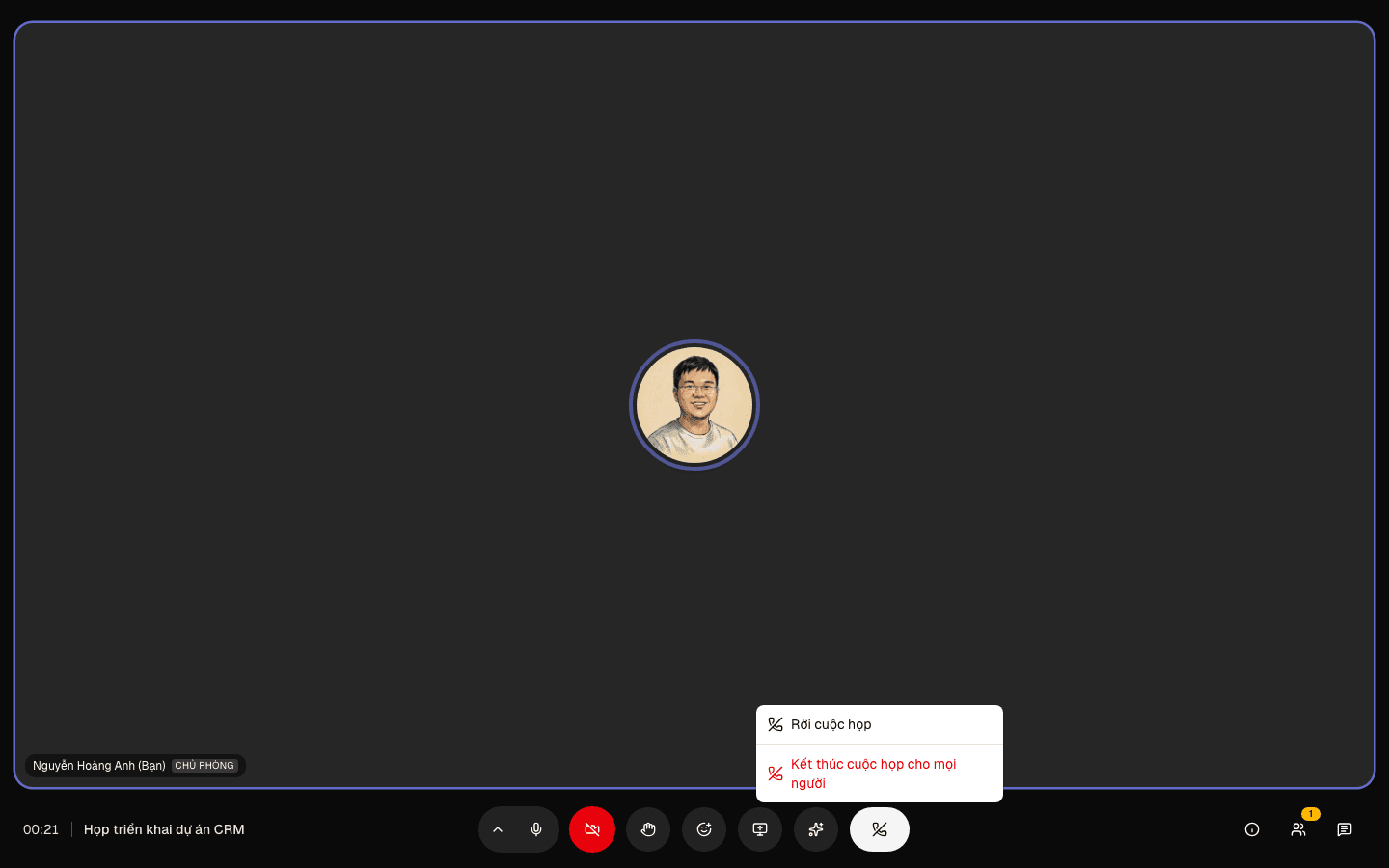Select "Kết thúc cuộc họp cho mọi người"
Screen dimensions: 1389x868
tap(880, 773)
